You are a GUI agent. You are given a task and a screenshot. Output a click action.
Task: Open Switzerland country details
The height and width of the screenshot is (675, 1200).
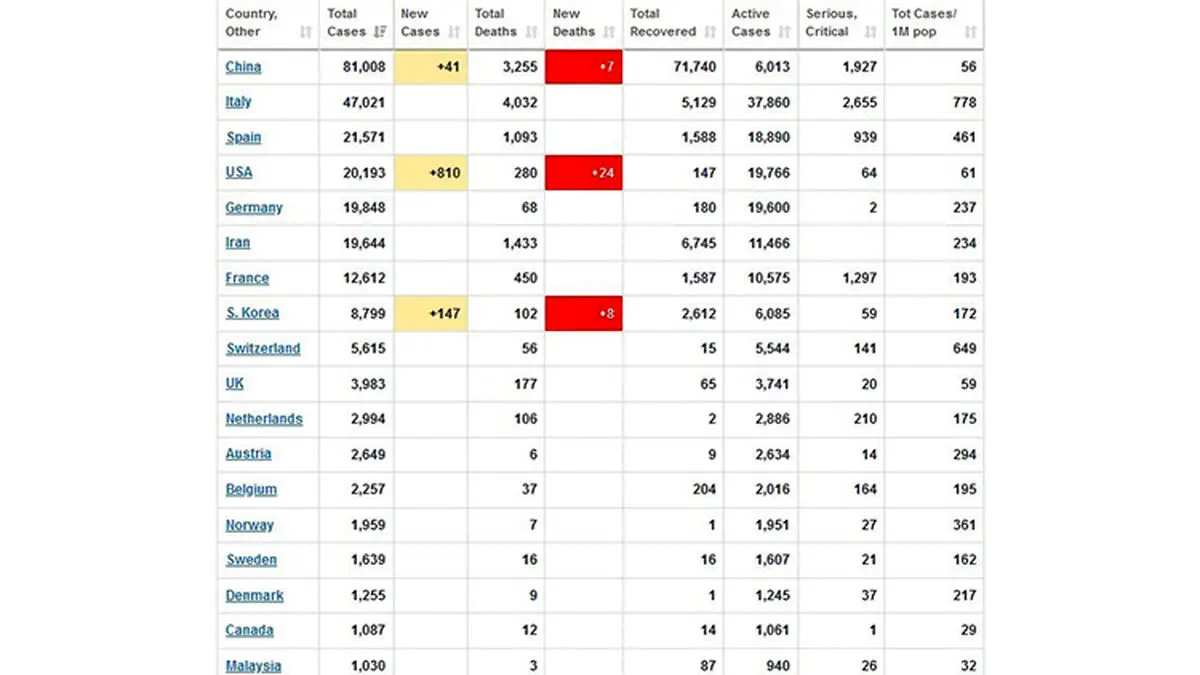click(x=263, y=348)
